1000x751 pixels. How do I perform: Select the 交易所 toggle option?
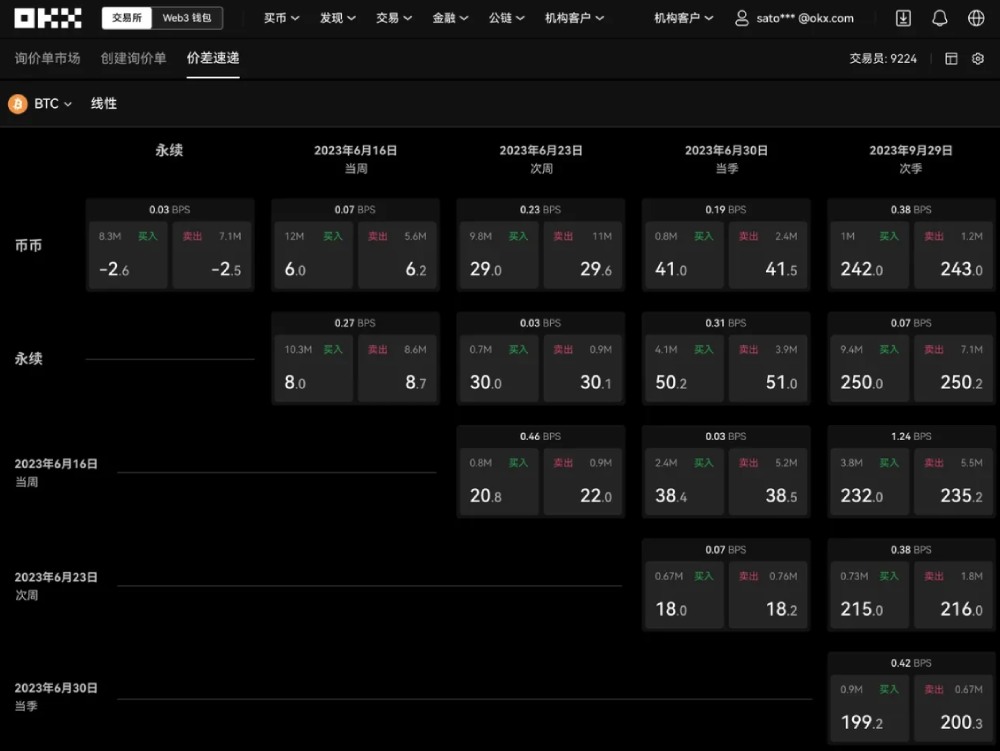pos(127,18)
